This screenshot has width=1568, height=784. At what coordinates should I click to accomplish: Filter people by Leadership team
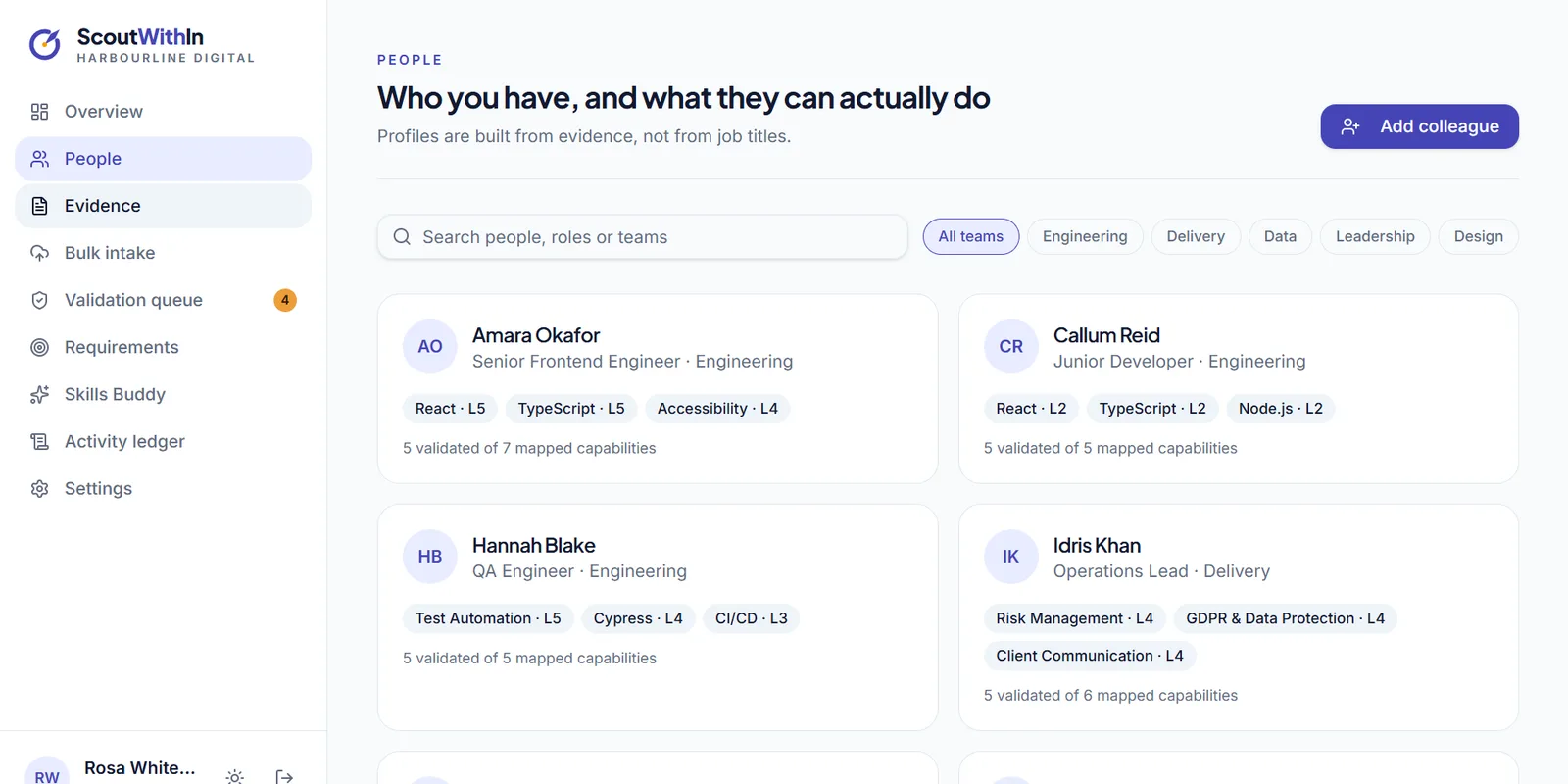(1375, 236)
